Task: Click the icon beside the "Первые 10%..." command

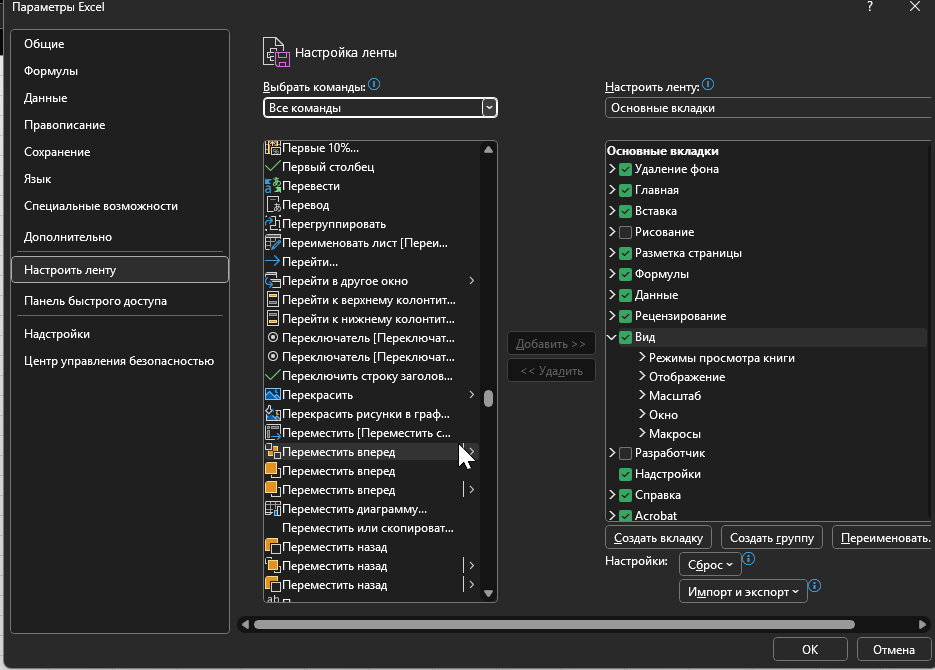Action: coord(273,148)
